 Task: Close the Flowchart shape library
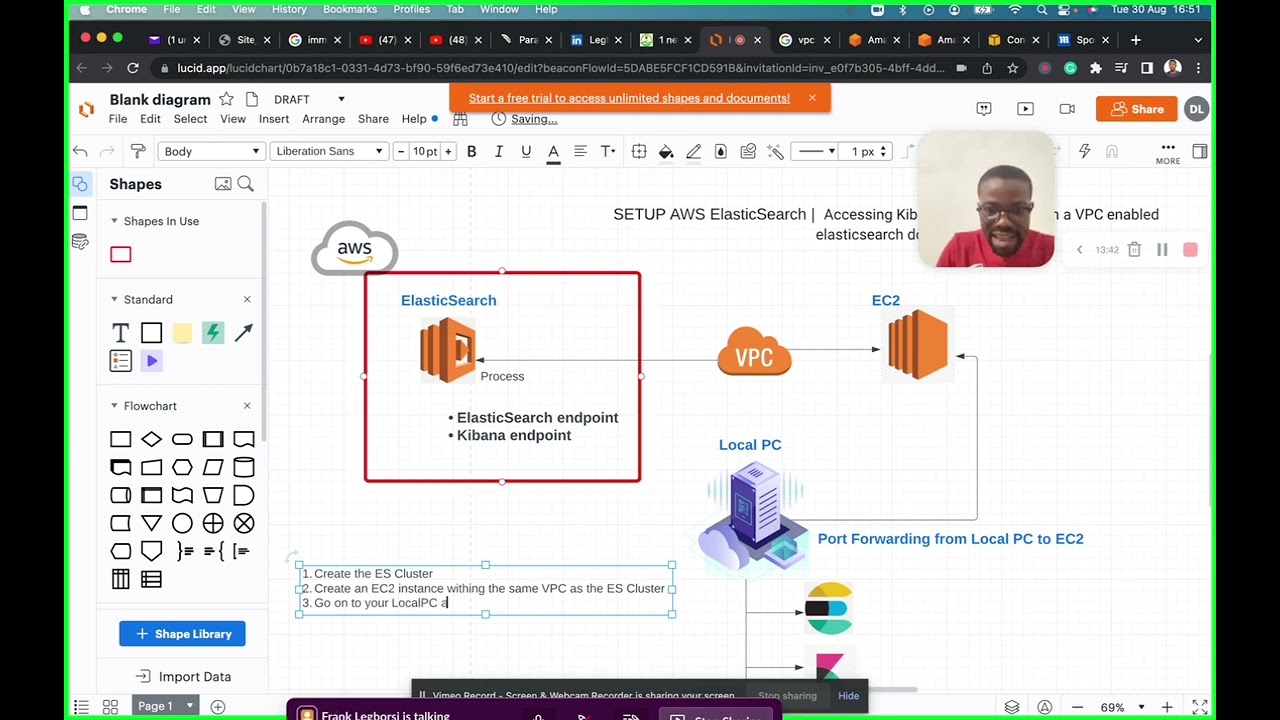pyautogui.click(x=247, y=406)
